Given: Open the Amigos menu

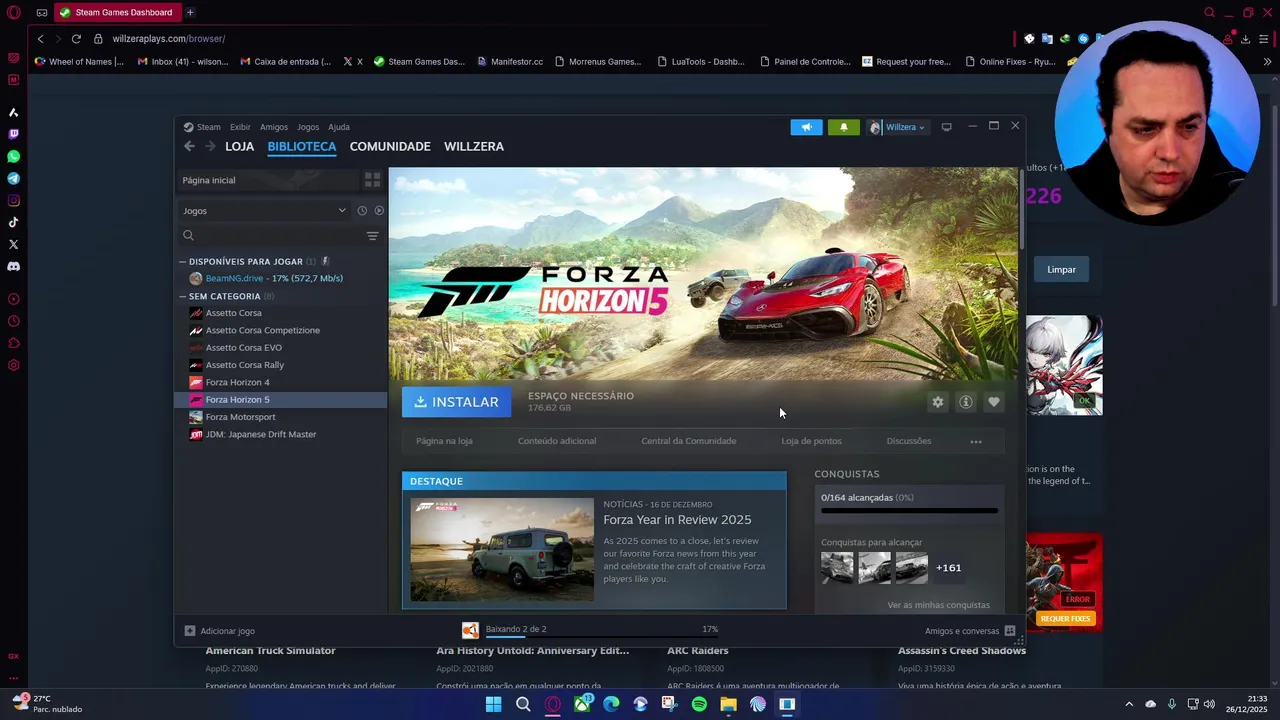Looking at the screenshot, I should click(274, 127).
